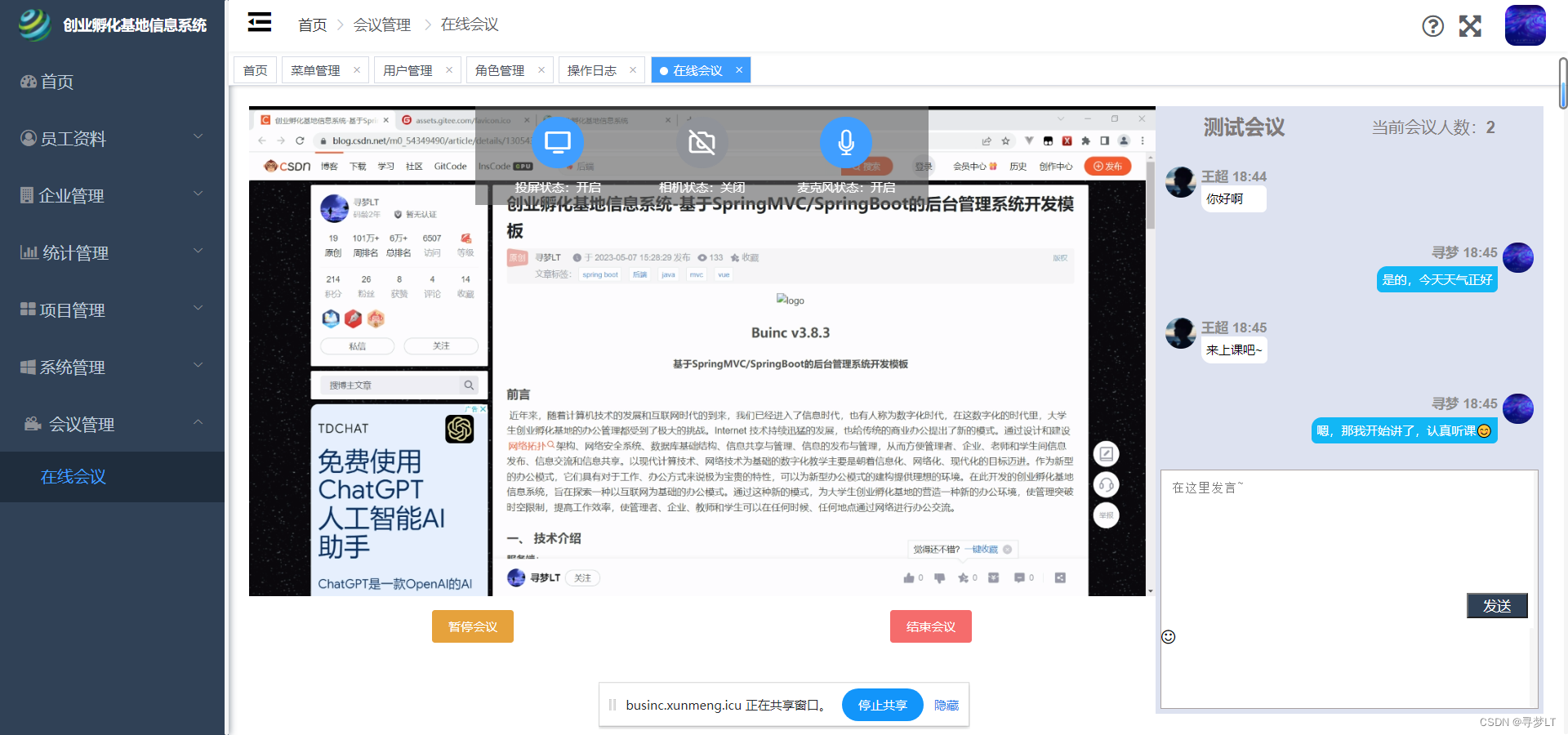
Task: Click the thumbs-up icon under article
Action: pos(909,577)
